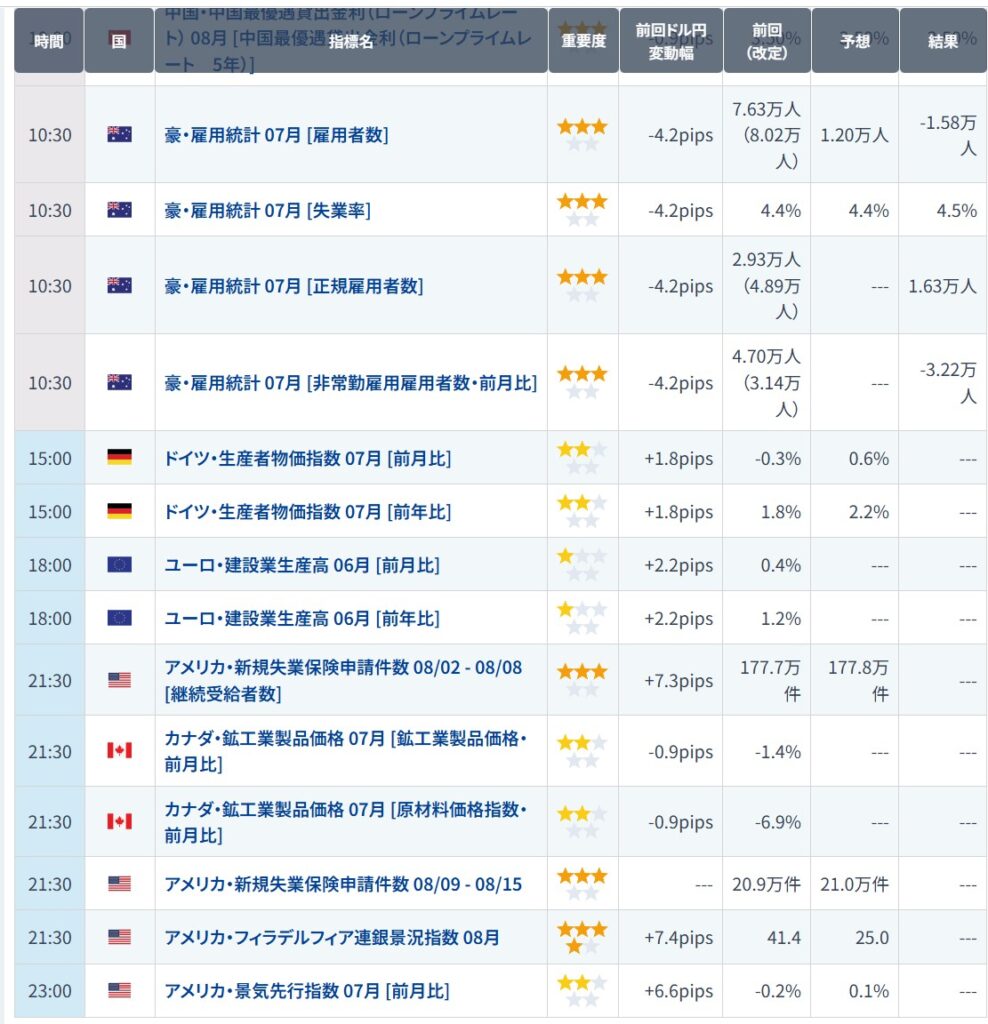Click US flag in 景気先行指数 row
The width and height of the screenshot is (988, 1024).
(120, 991)
